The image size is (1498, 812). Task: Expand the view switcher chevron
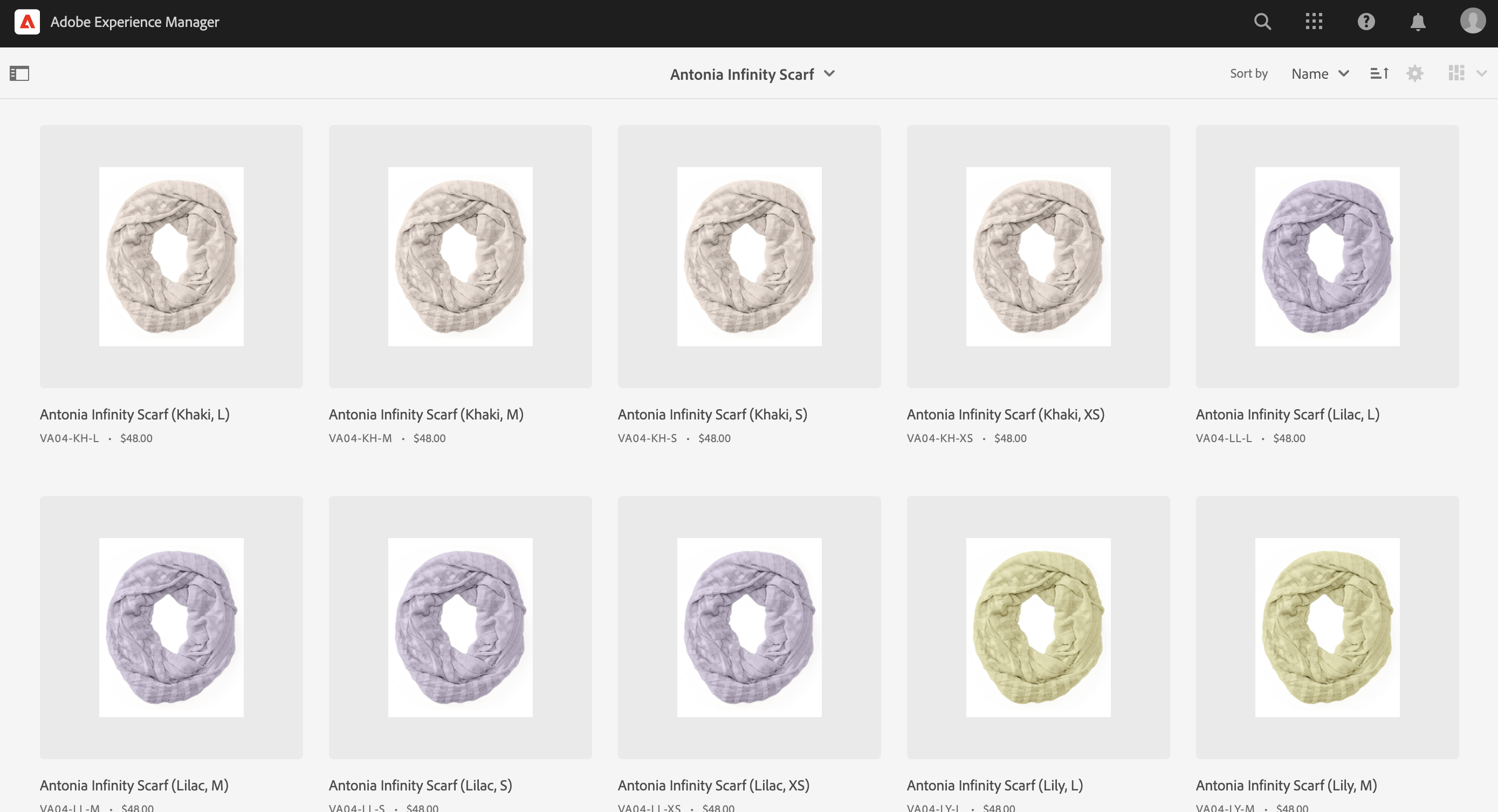click(x=1481, y=73)
